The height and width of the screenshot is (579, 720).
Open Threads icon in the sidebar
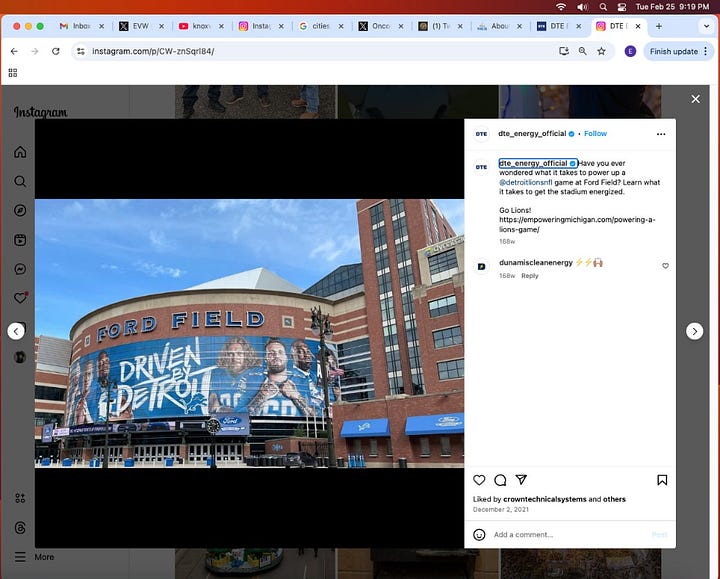[x=20, y=528]
